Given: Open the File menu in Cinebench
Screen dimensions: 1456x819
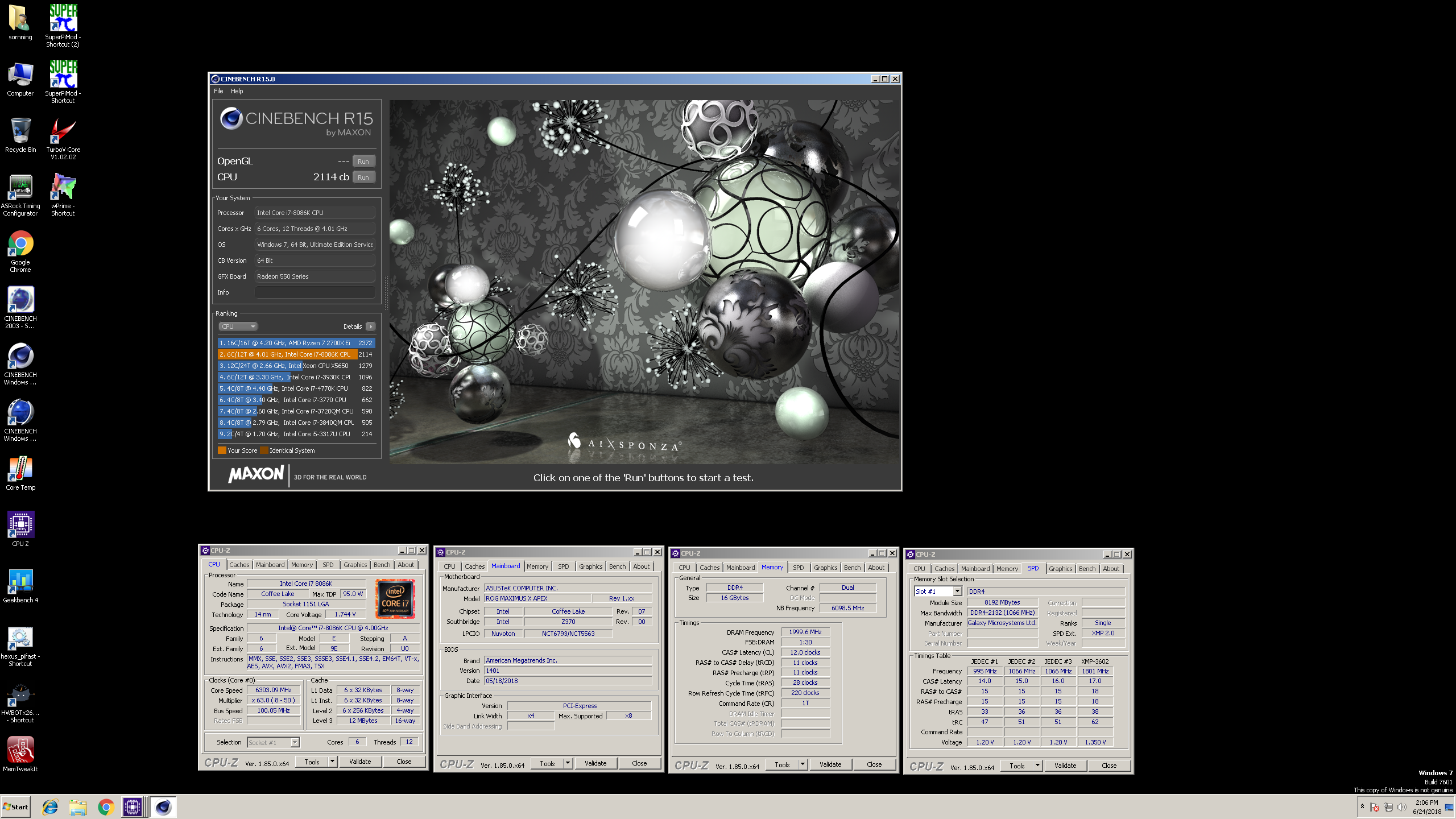Looking at the screenshot, I should [218, 91].
